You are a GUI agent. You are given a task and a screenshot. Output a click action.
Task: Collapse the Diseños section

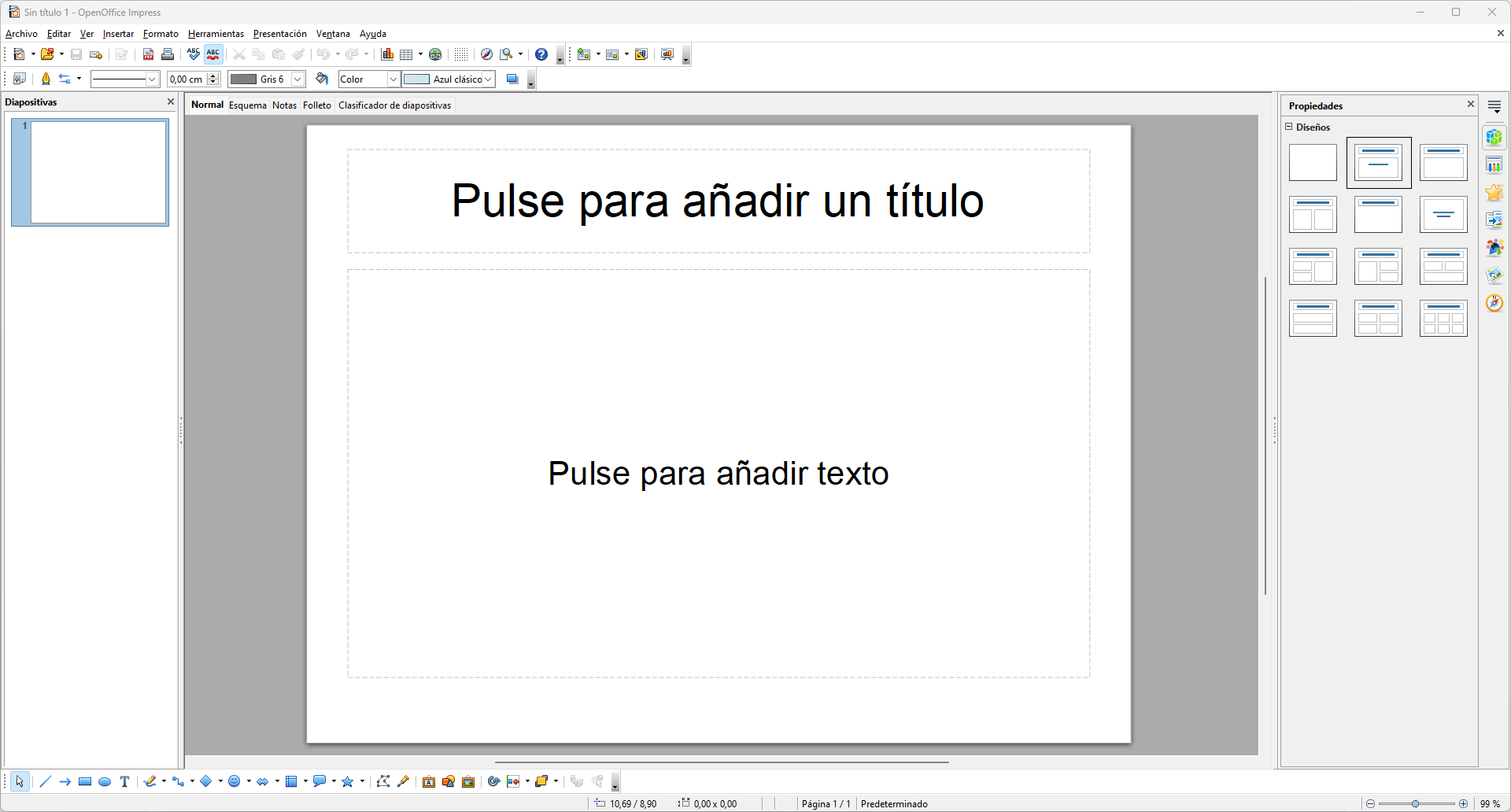tap(1289, 127)
